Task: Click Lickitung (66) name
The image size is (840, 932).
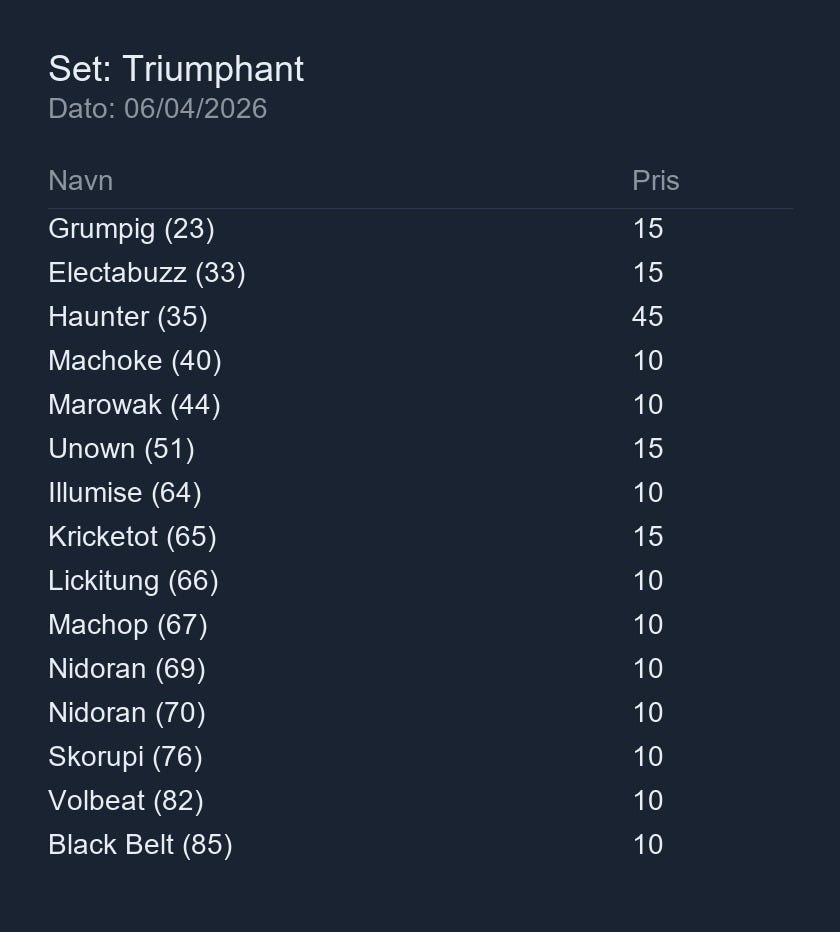Action: pos(133,581)
